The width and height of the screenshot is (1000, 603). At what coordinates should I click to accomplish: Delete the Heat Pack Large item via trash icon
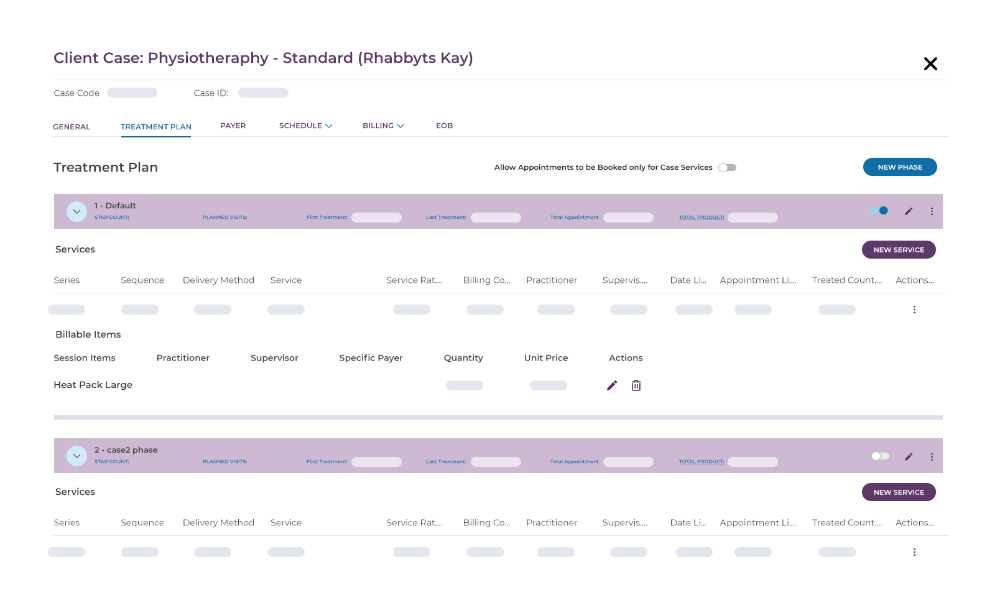tap(637, 385)
